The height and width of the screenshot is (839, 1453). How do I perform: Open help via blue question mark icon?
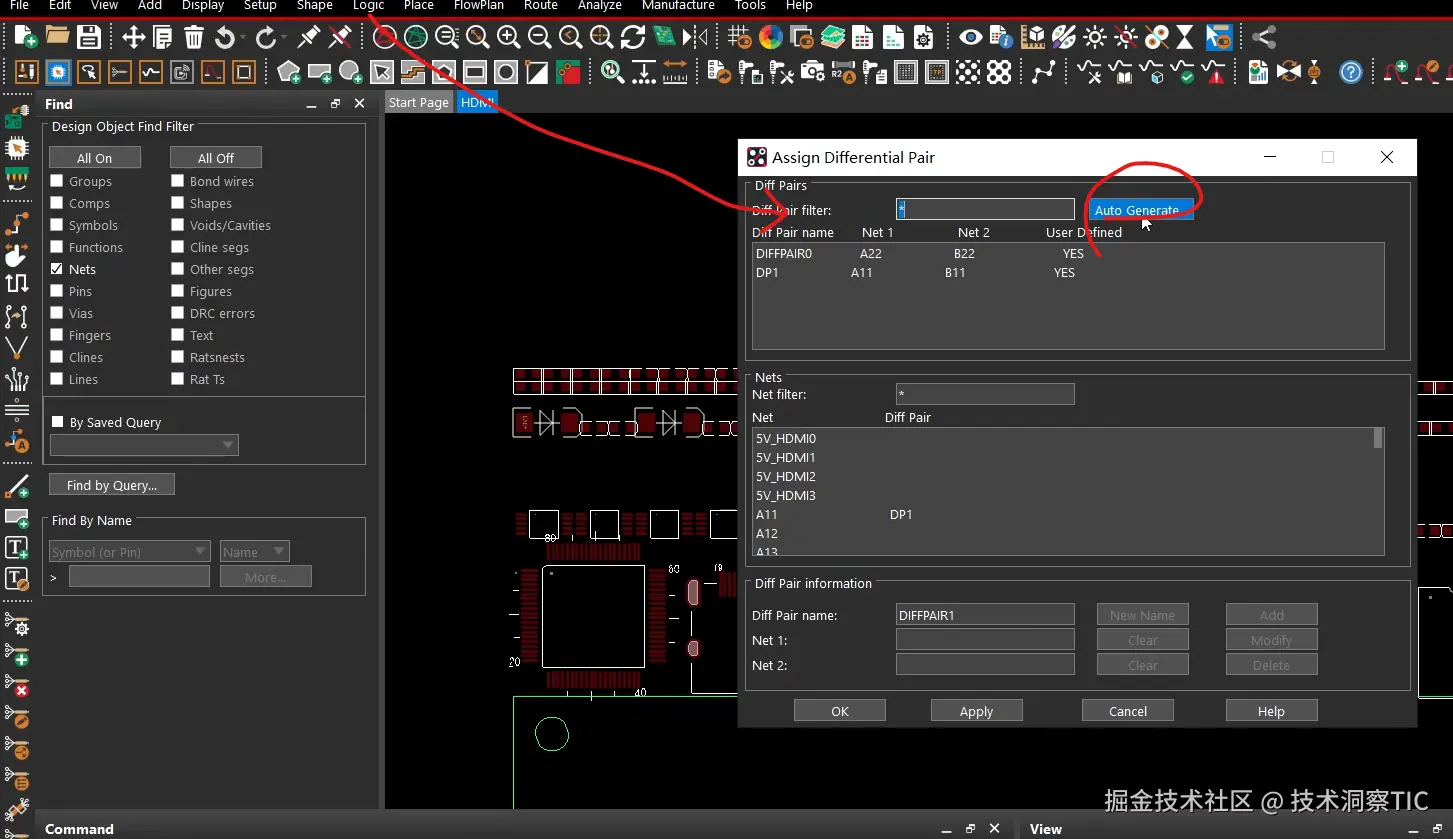[1351, 73]
